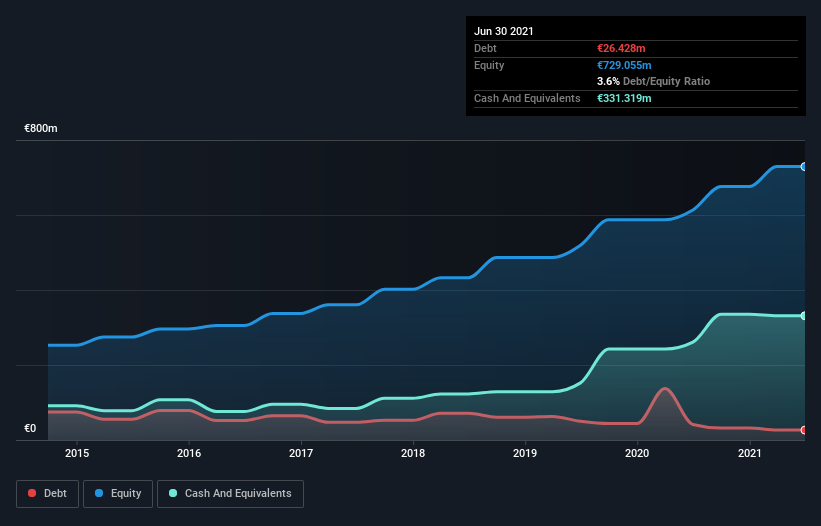Click the €0 y-axis label
This screenshot has height=526, width=821.
30,428
